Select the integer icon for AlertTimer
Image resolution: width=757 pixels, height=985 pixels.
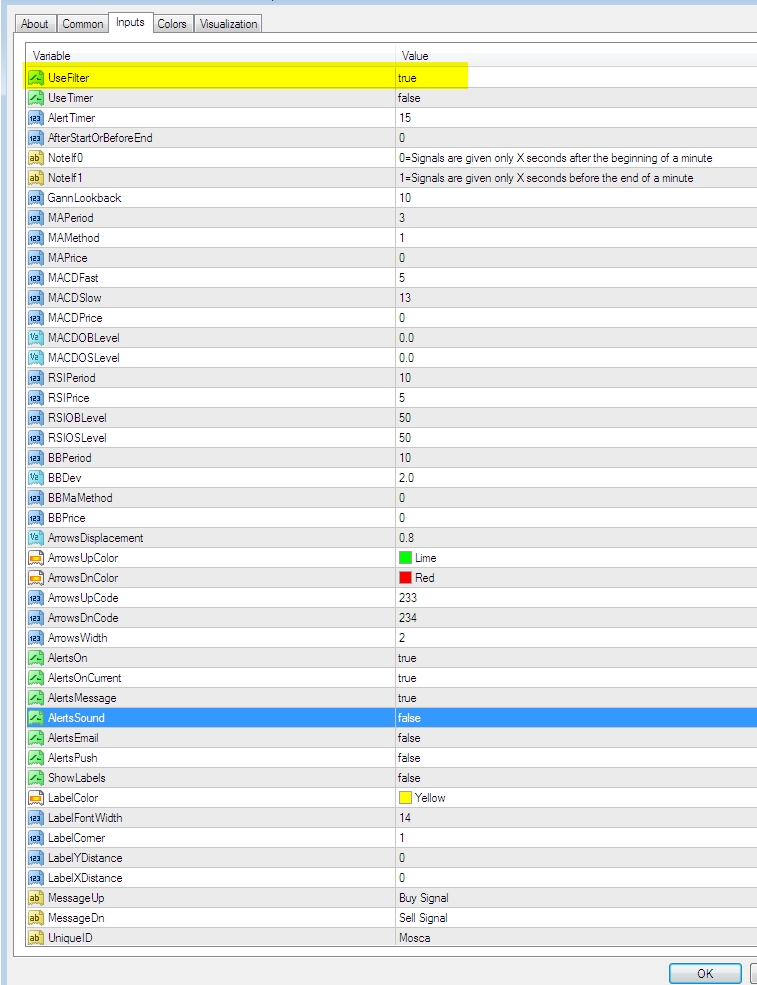[36, 118]
